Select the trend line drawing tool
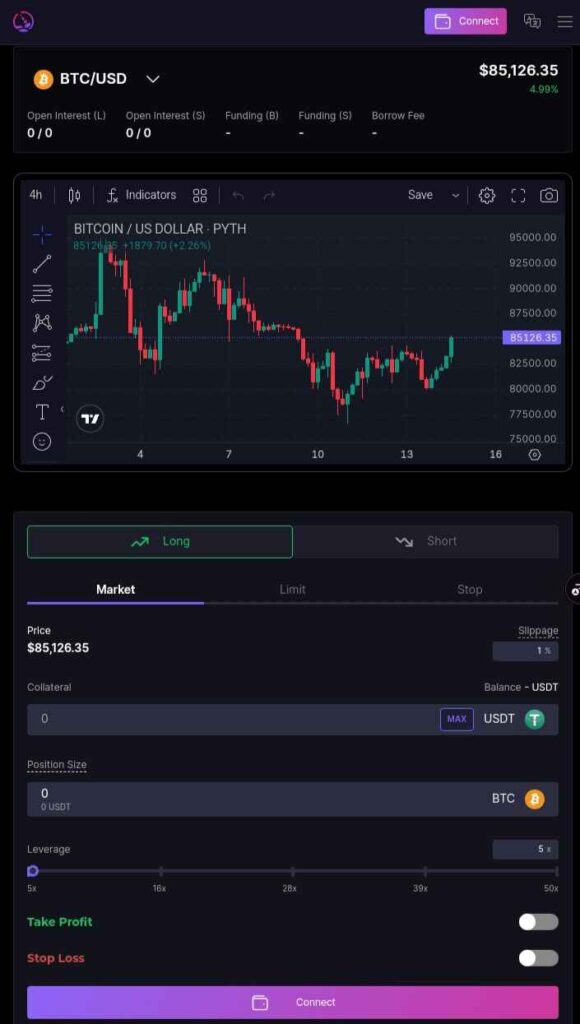The image size is (580, 1024). (x=42, y=264)
